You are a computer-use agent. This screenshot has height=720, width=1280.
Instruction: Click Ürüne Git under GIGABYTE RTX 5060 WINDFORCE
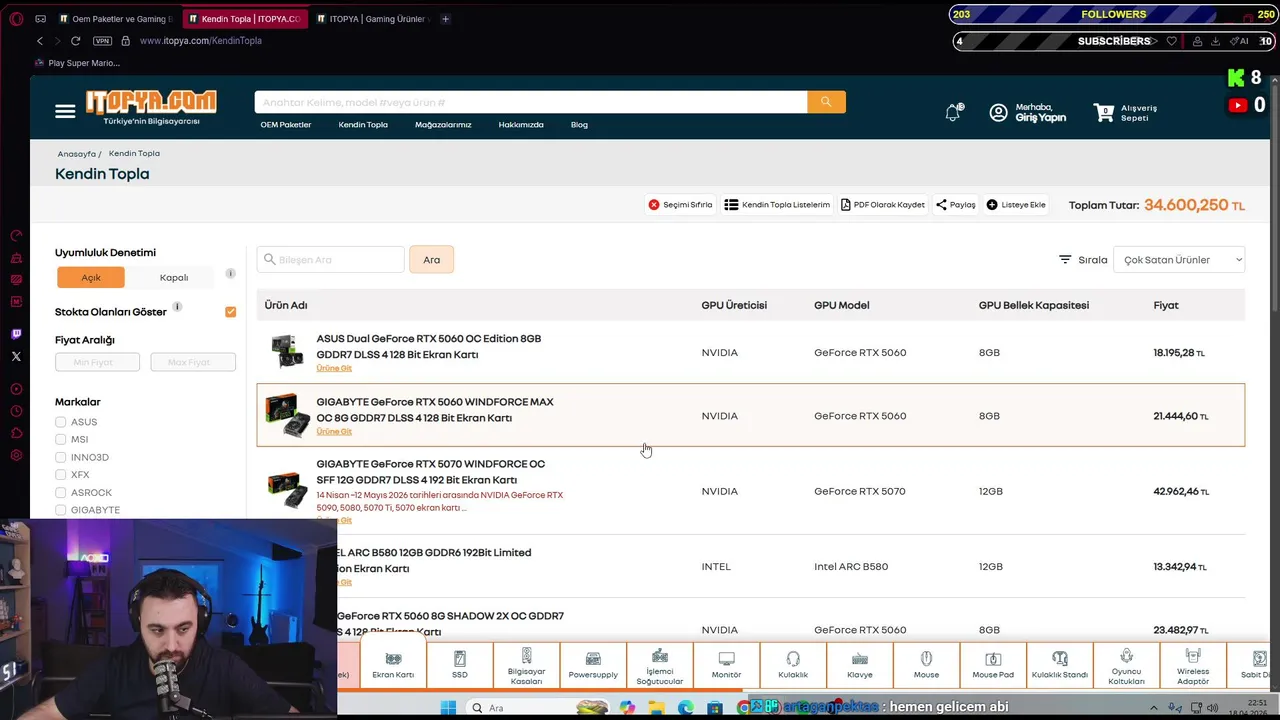[334, 432]
